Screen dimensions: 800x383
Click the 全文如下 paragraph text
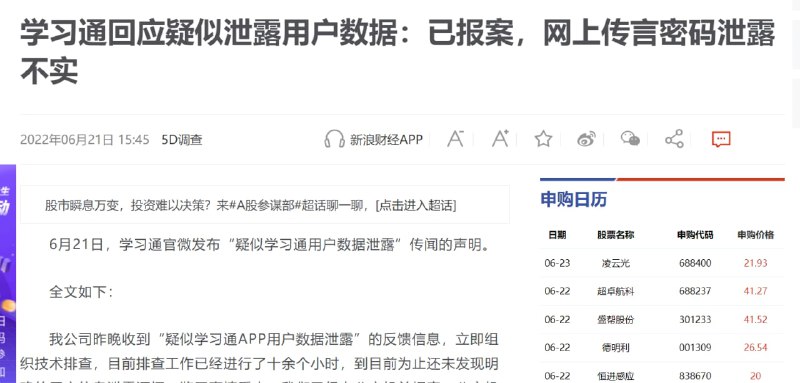pyautogui.click(x=81, y=292)
